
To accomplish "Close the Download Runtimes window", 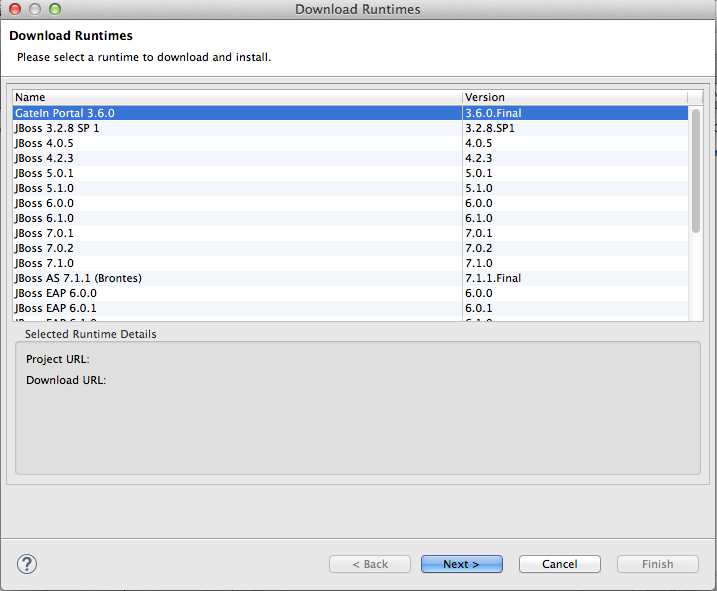I will 15,9.
